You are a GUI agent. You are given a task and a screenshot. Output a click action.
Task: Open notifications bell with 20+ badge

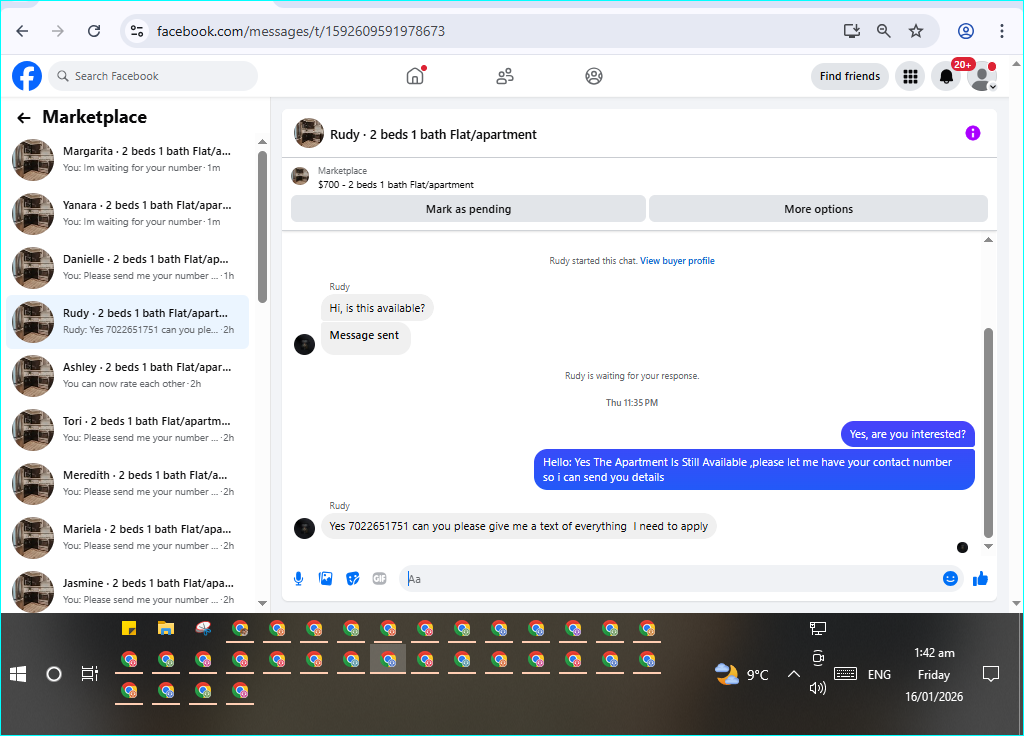(946, 76)
